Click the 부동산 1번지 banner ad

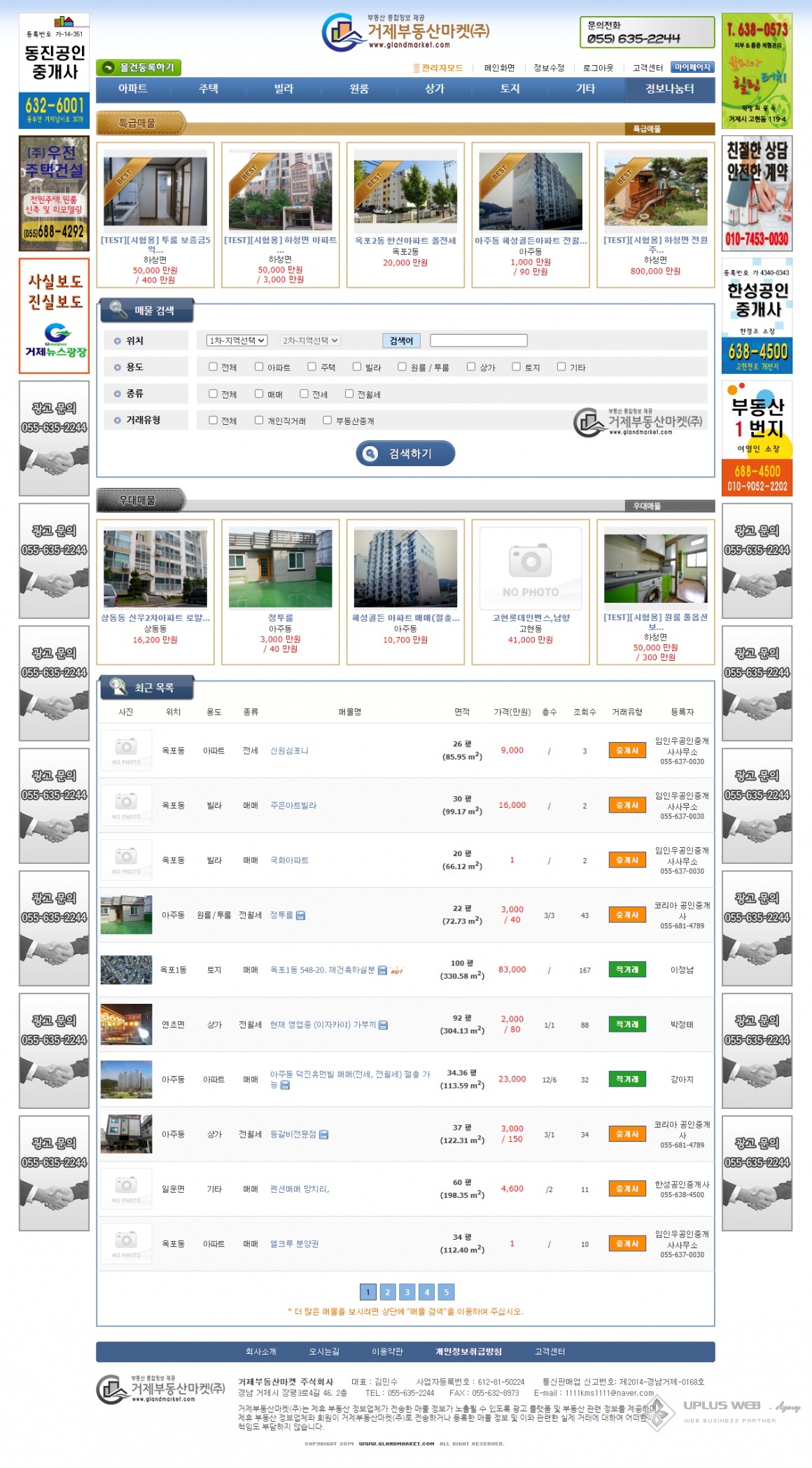pyautogui.click(x=757, y=438)
